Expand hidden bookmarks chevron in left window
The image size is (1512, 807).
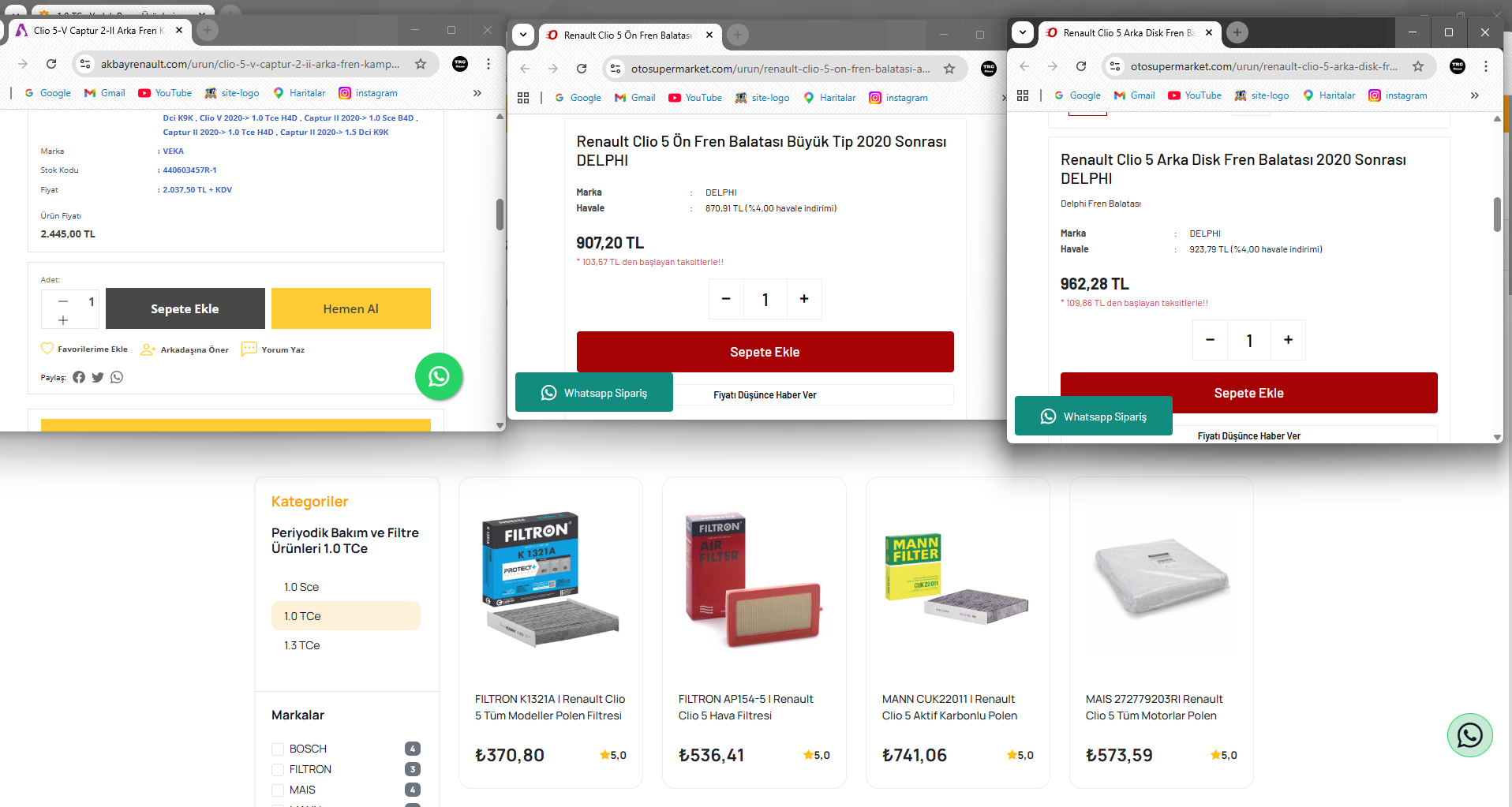click(477, 93)
